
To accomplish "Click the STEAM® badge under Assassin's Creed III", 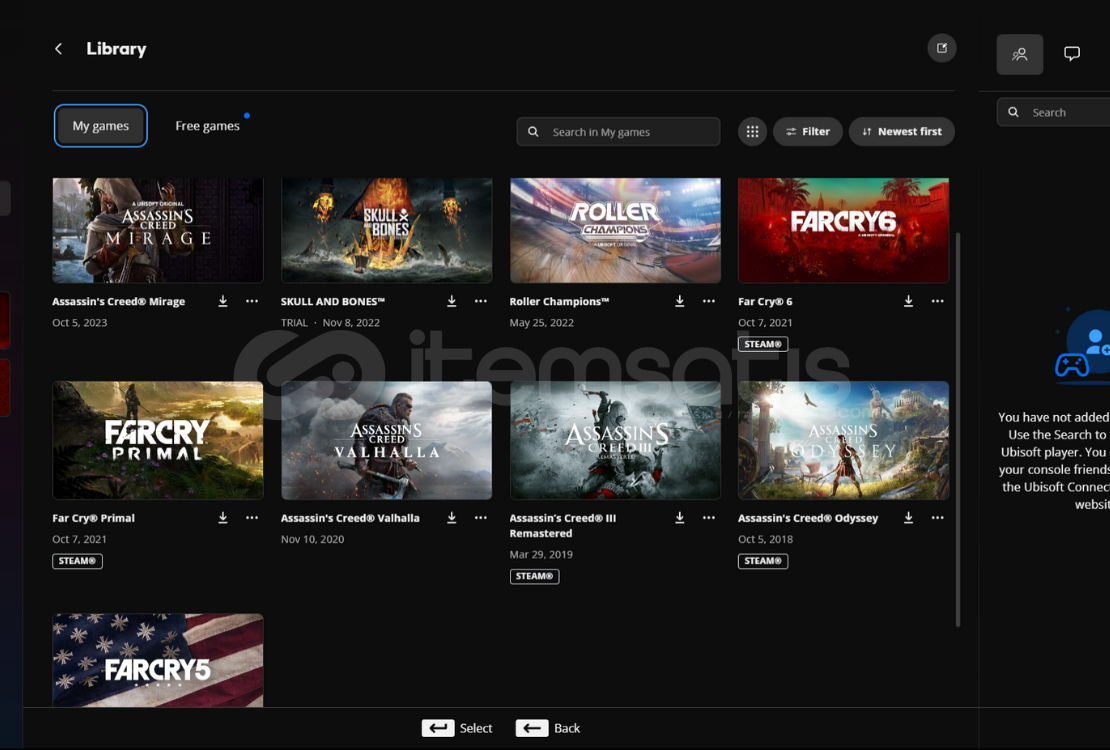I will (x=534, y=576).
